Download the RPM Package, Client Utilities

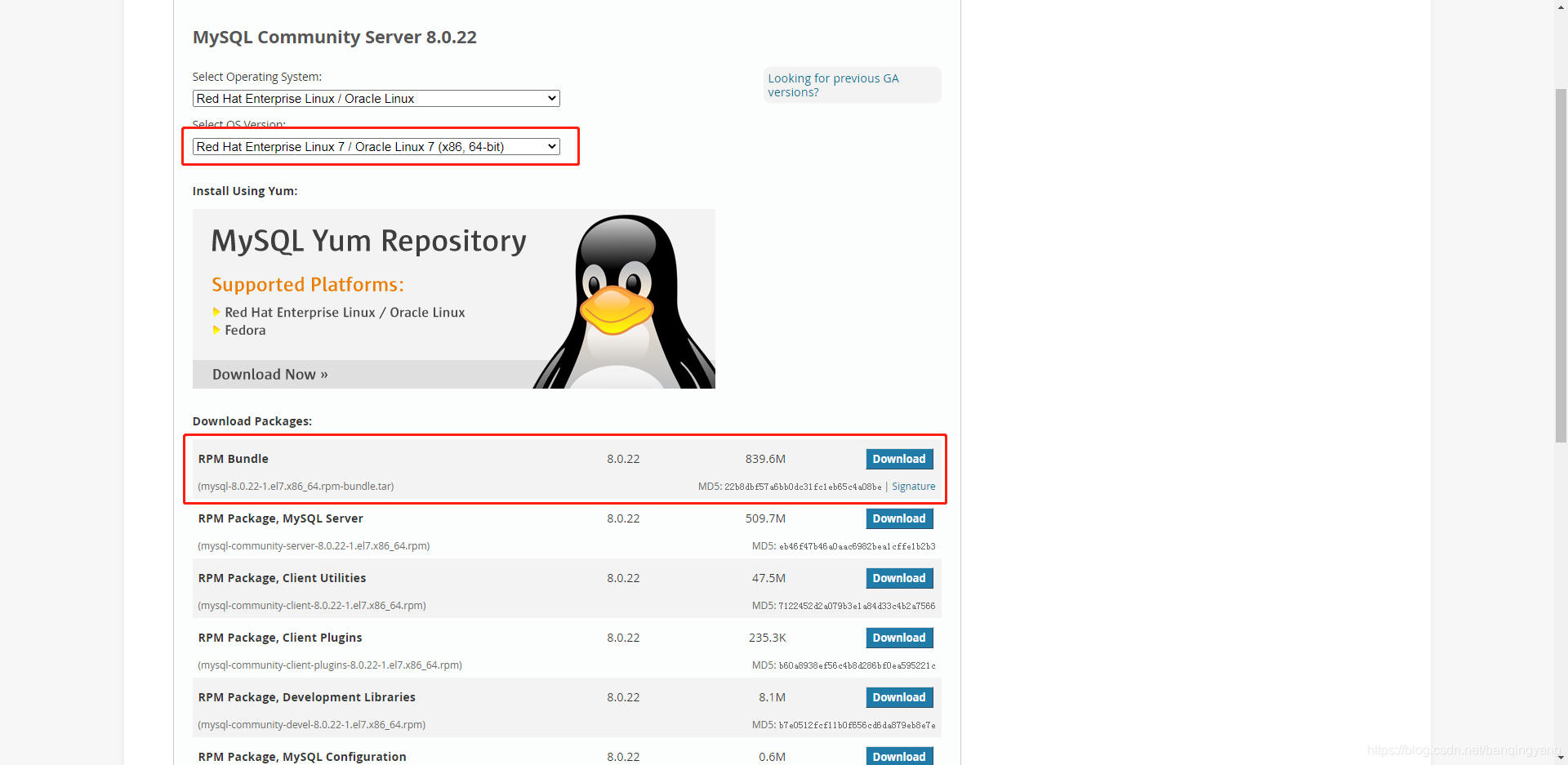[x=899, y=578]
